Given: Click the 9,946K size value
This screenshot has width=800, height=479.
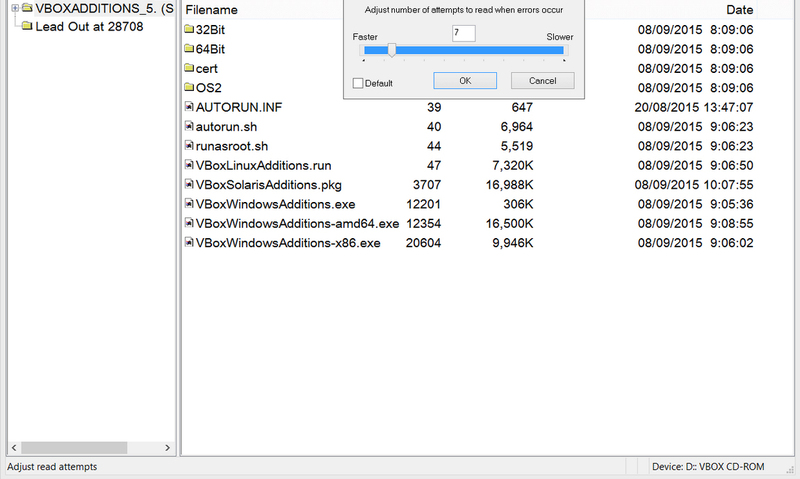Looking at the screenshot, I should point(513,243).
